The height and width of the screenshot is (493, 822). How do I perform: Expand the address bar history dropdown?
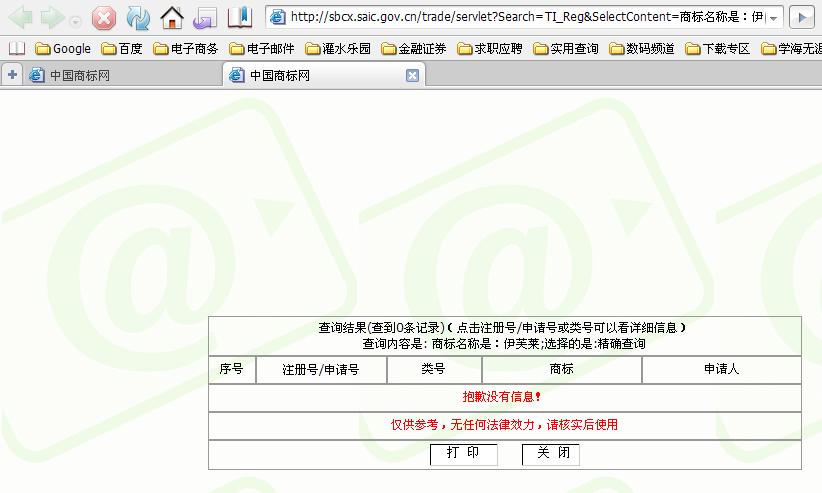click(774, 17)
